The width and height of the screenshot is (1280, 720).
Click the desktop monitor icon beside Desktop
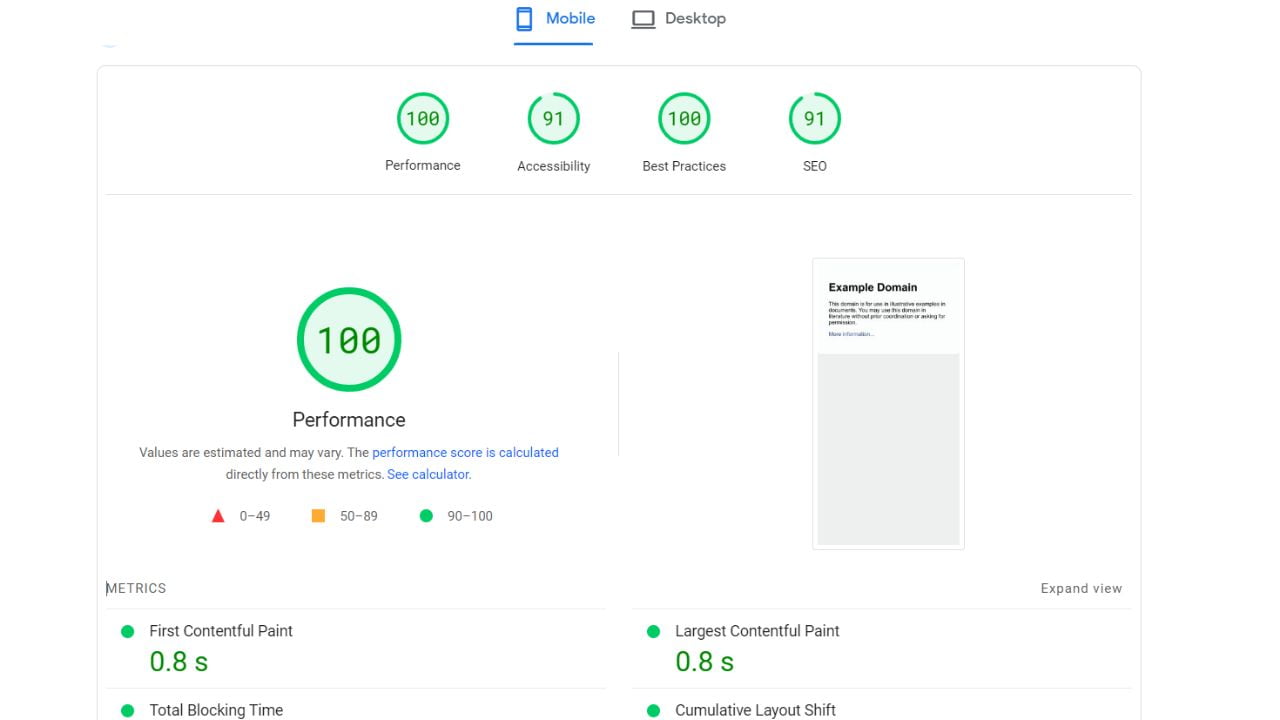tap(644, 17)
